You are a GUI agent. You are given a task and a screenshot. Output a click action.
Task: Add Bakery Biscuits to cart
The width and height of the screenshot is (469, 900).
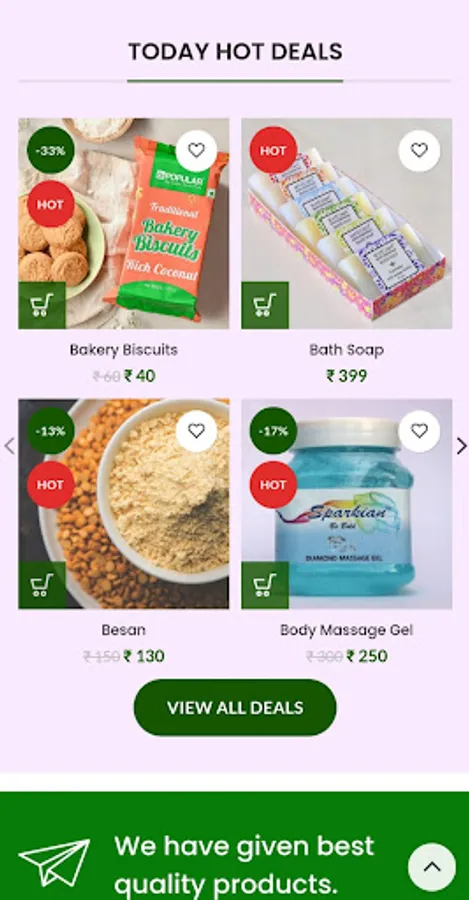click(42, 305)
